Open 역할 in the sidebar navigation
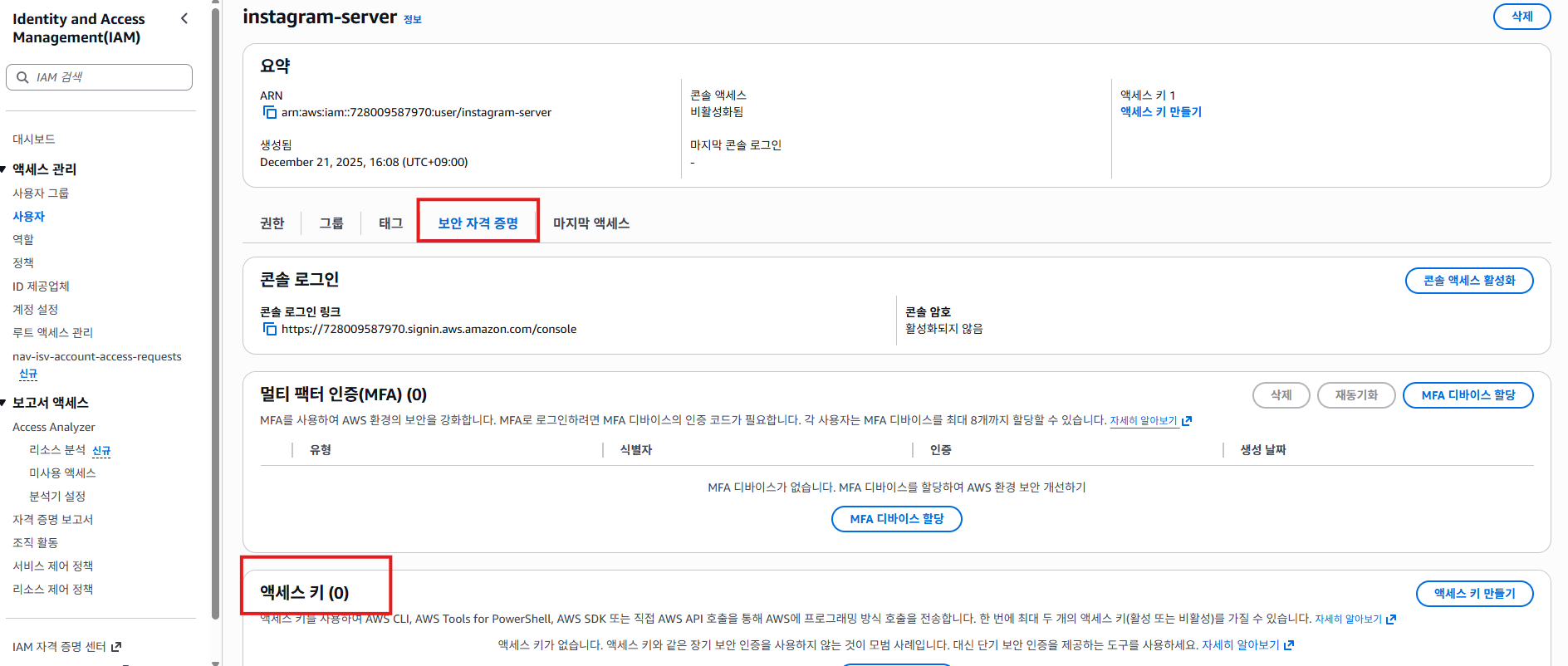Viewport: 1568px width, 666px height. pyautogui.click(x=23, y=239)
